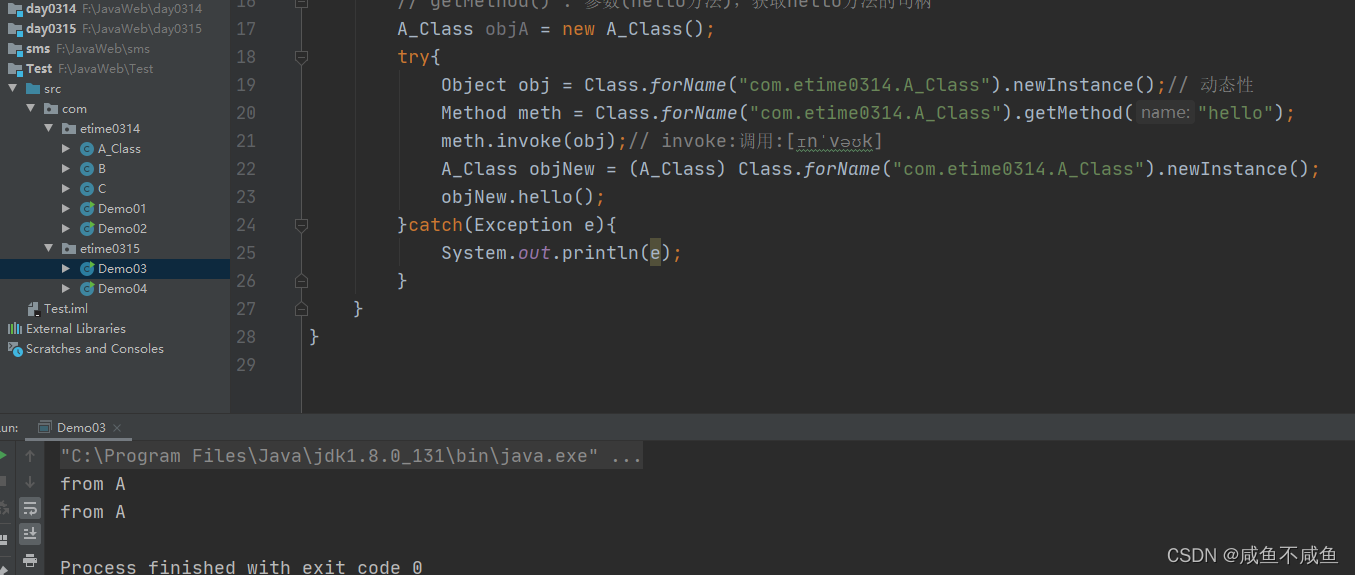Image resolution: width=1355 pixels, height=575 pixels.
Task: Expand the B class tree arrow
Action: [x=66, y=169]
